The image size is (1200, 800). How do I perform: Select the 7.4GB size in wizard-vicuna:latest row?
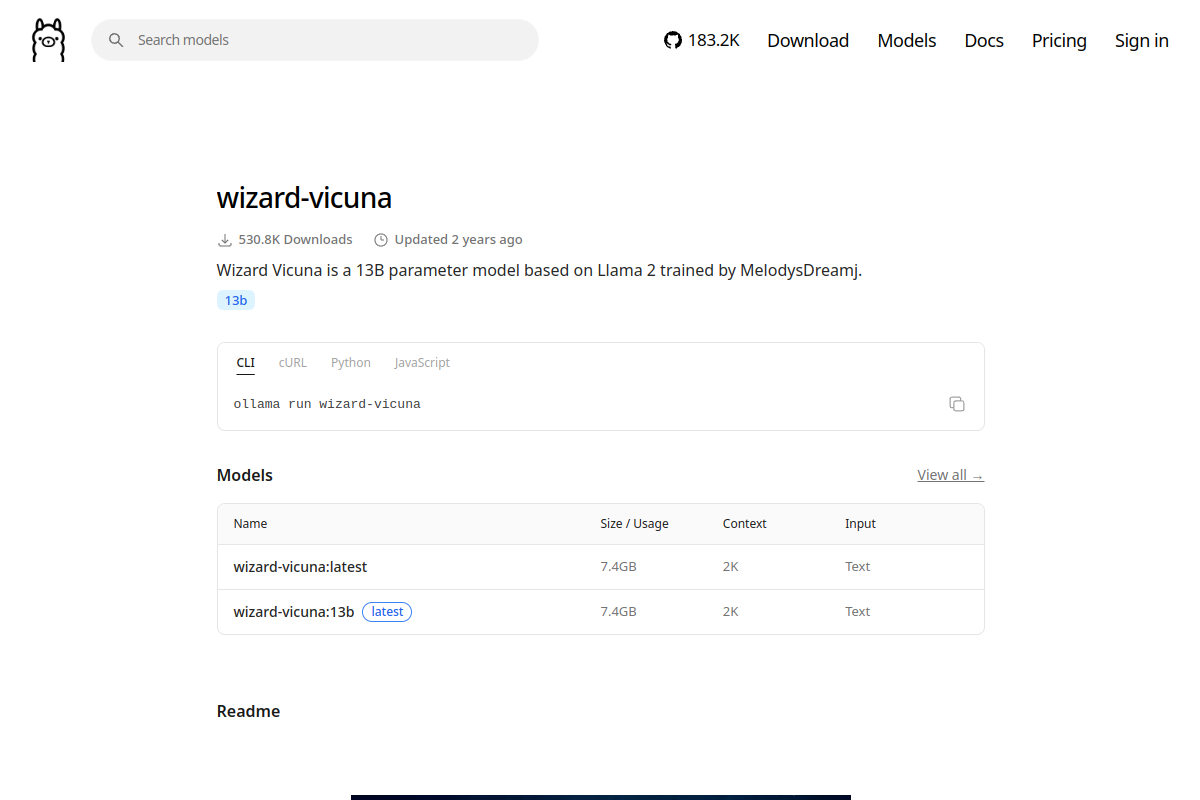pyautogui.click(x=618, y=567)
